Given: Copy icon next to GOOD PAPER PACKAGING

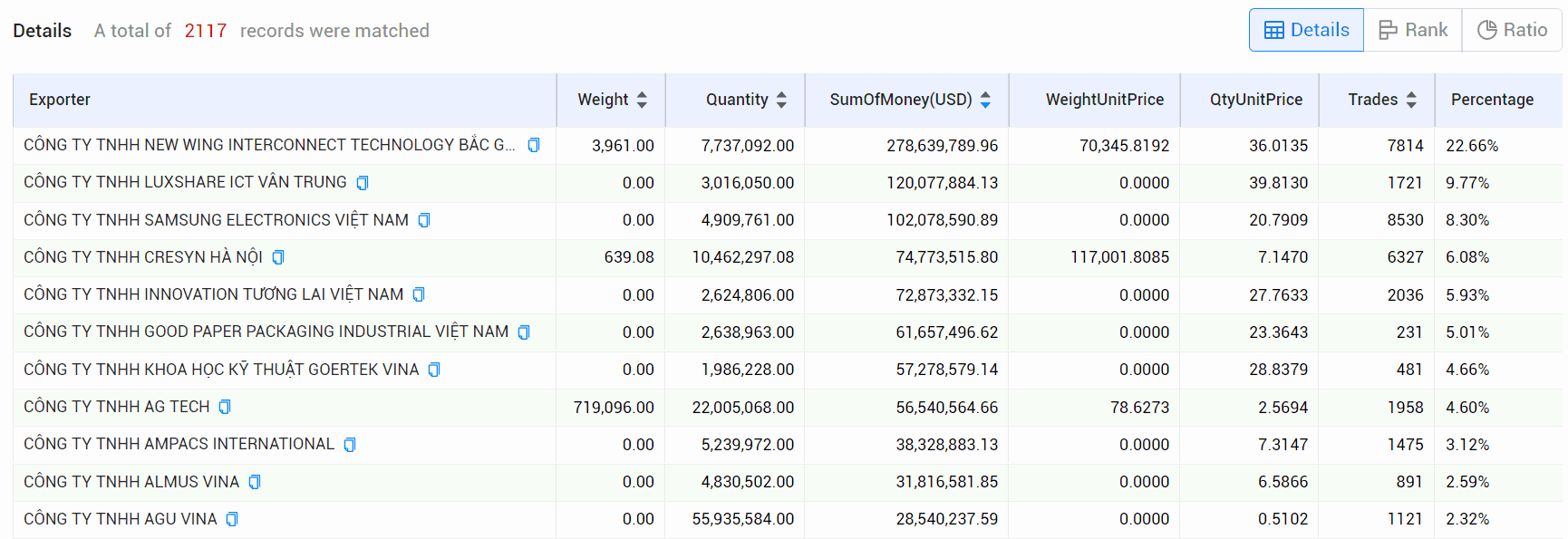Looking at the screenshot, I should pos(524,332).
